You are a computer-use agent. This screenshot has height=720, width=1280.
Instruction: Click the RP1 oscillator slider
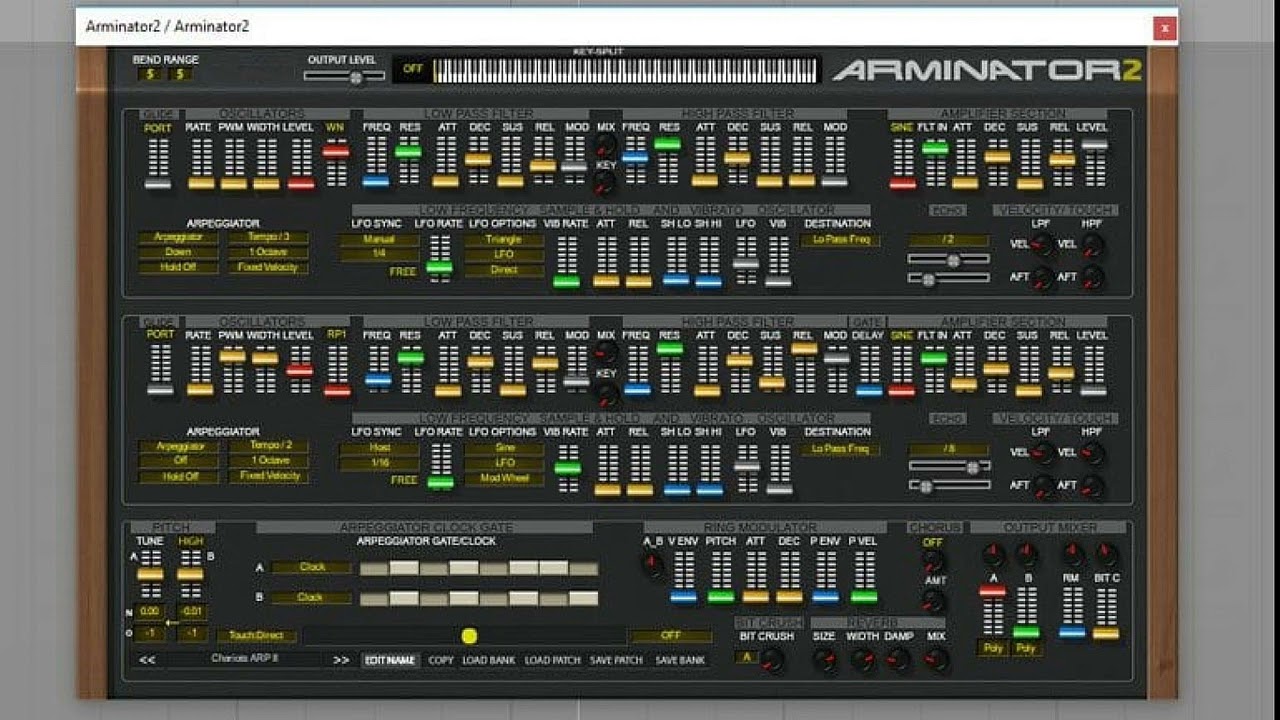click(x=337, y=370)
